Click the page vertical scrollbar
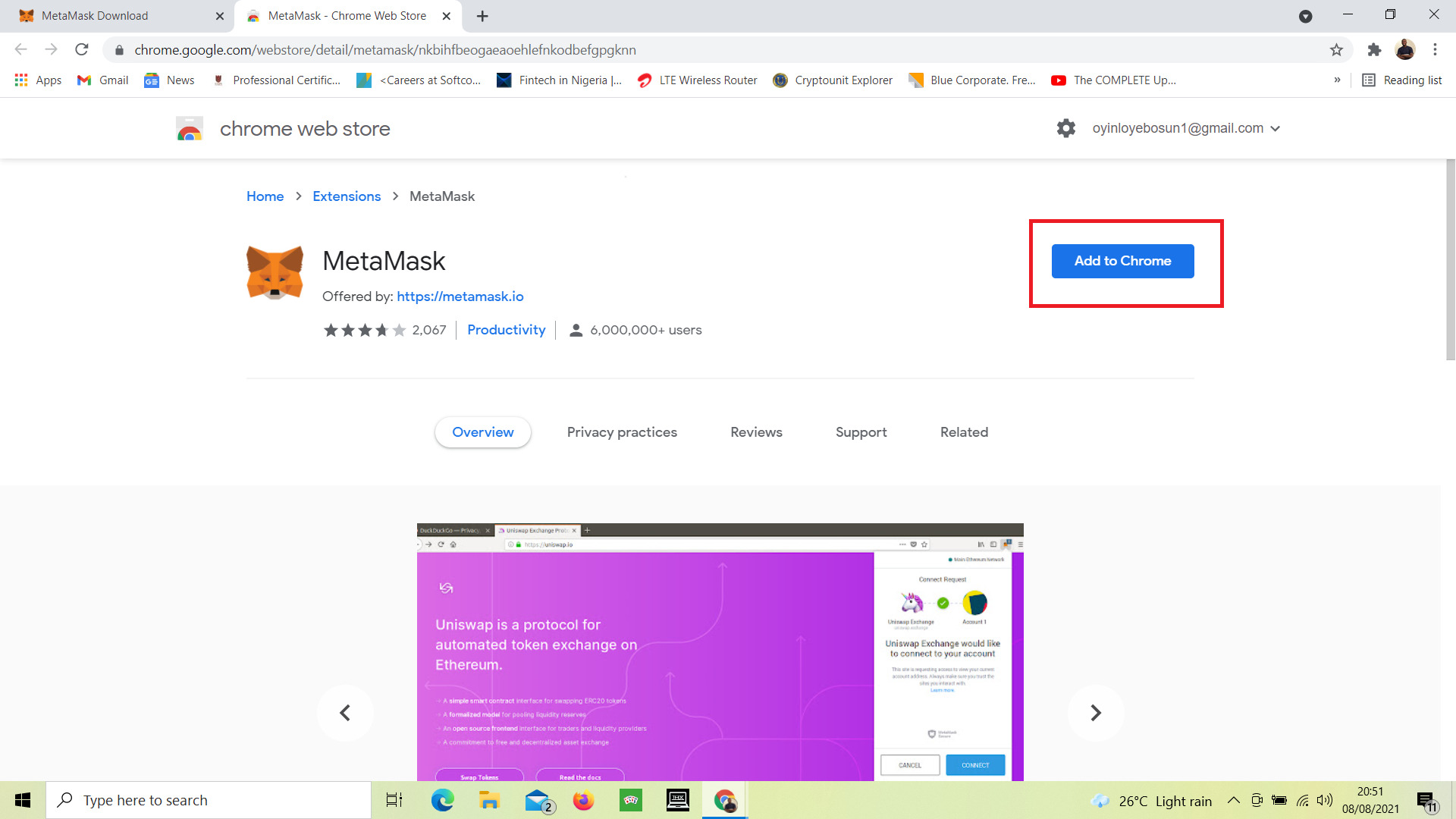The width and height of the screenshot is (1456, 819). [x=1451, y=259]
